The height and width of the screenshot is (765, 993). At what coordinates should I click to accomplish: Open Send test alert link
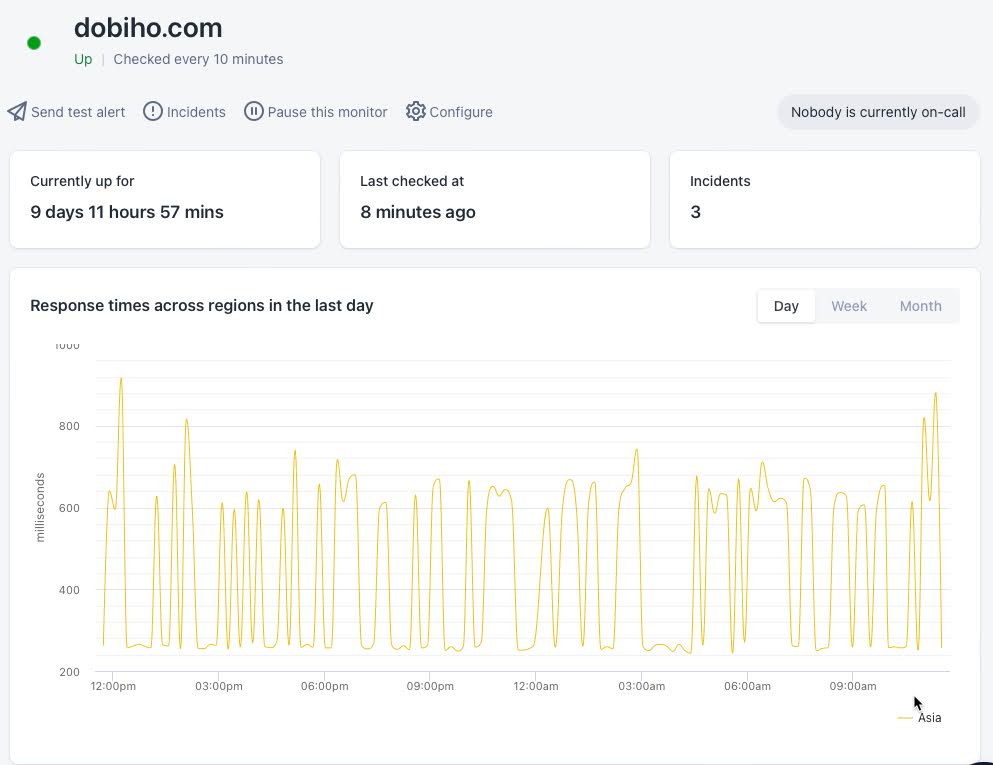tap(78, 112)
